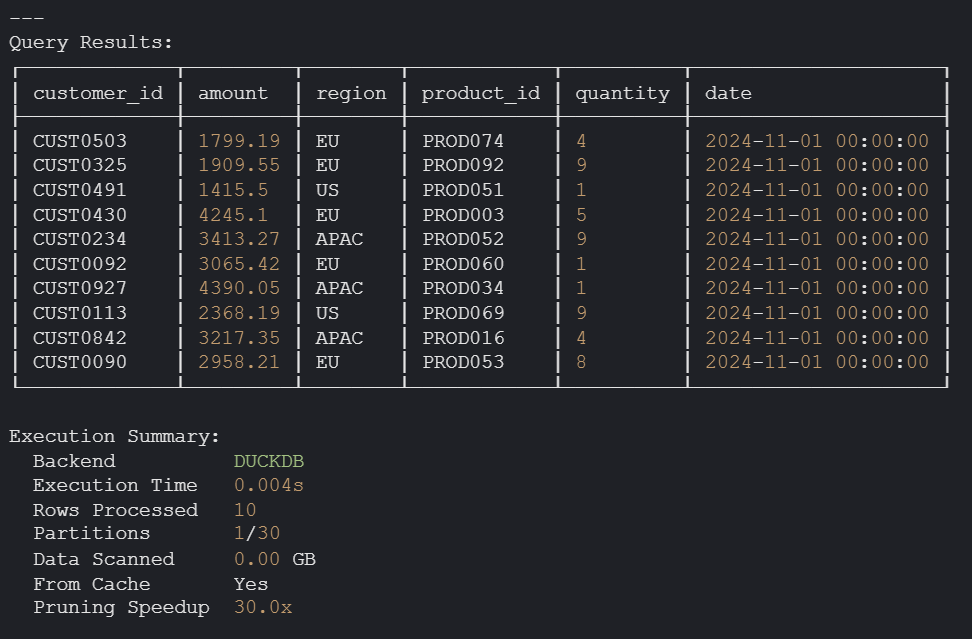Select the 0.004s execution time value
This screenshot has width=972, height=639.
pos(268,485)
